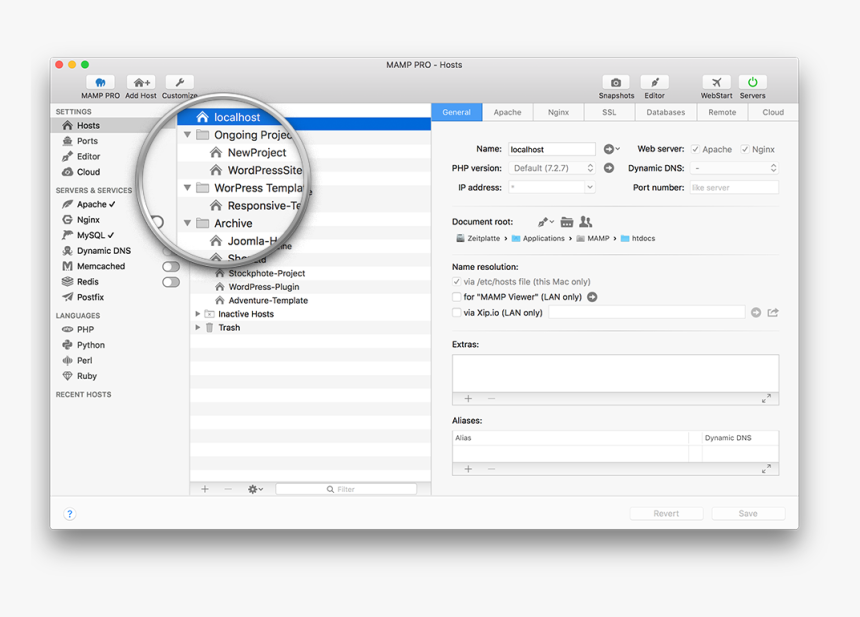Click the Add Host toolbar icon
Image resolution: width=860 pixels, height=617 pixels.
tap(141, 83)
